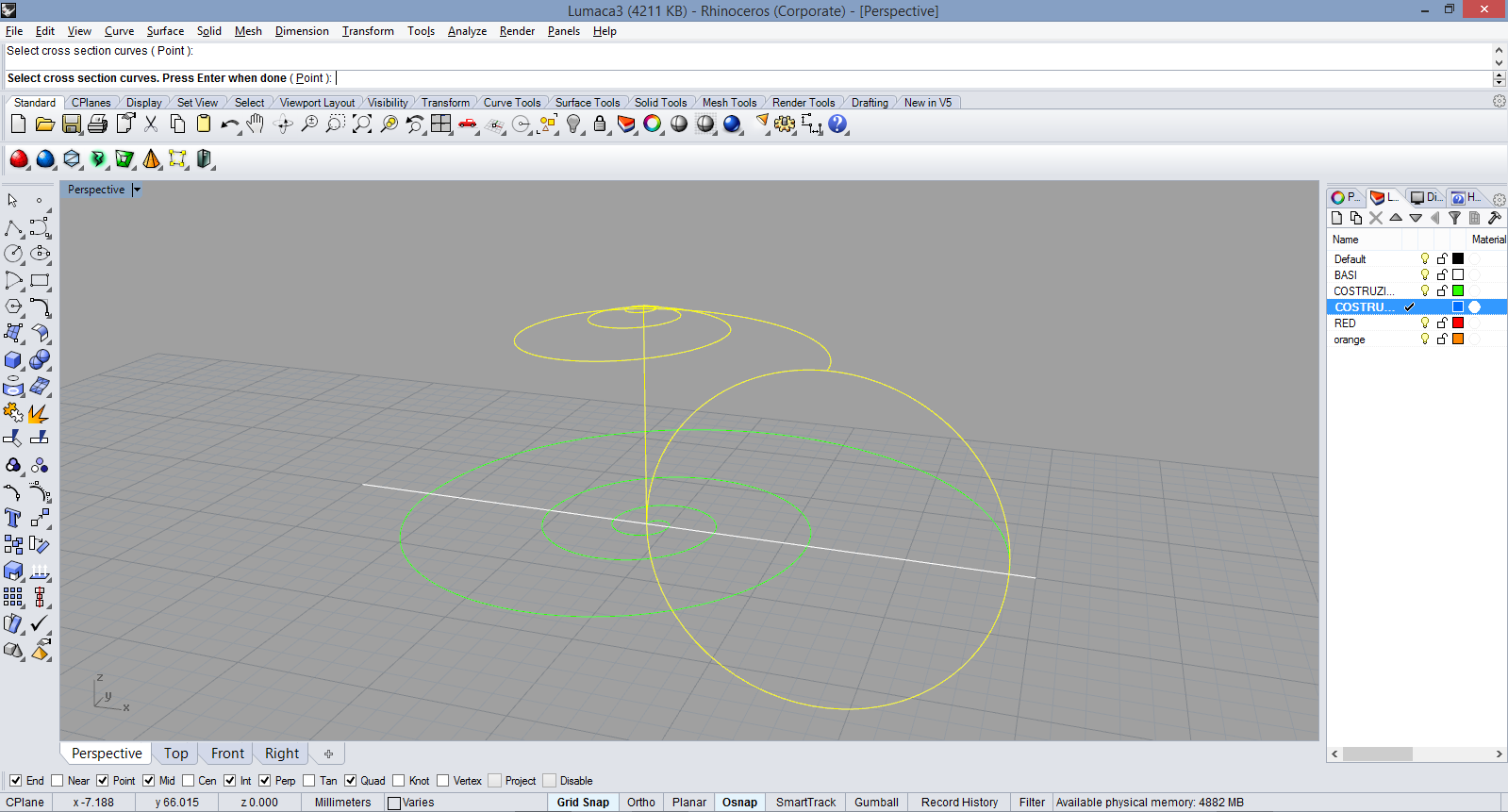This screenshot has width=1508, height=812.
Task: Enable the Near osnap checkbox
Action: (57, 781)
